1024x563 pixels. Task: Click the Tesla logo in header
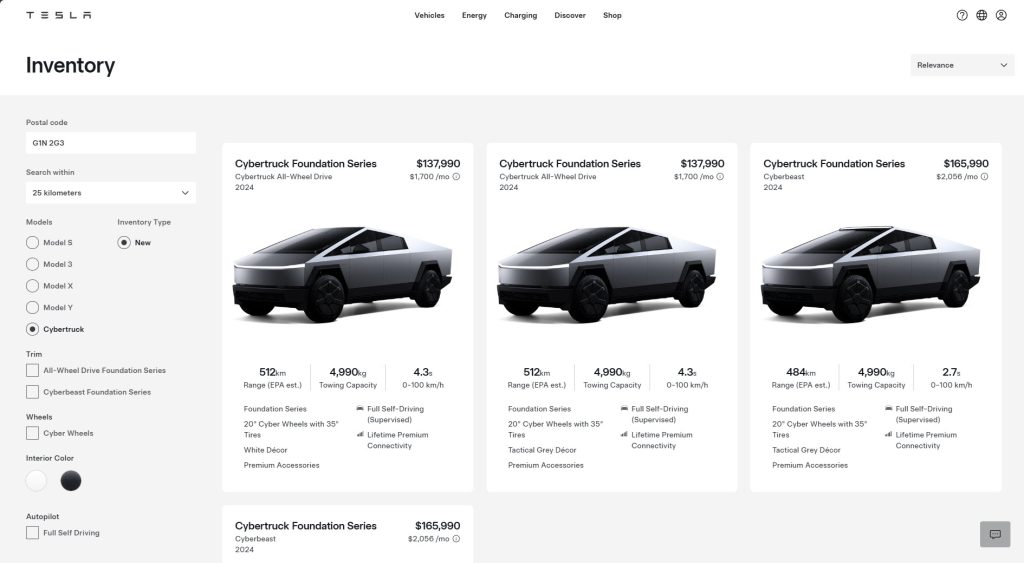[58, 15]
